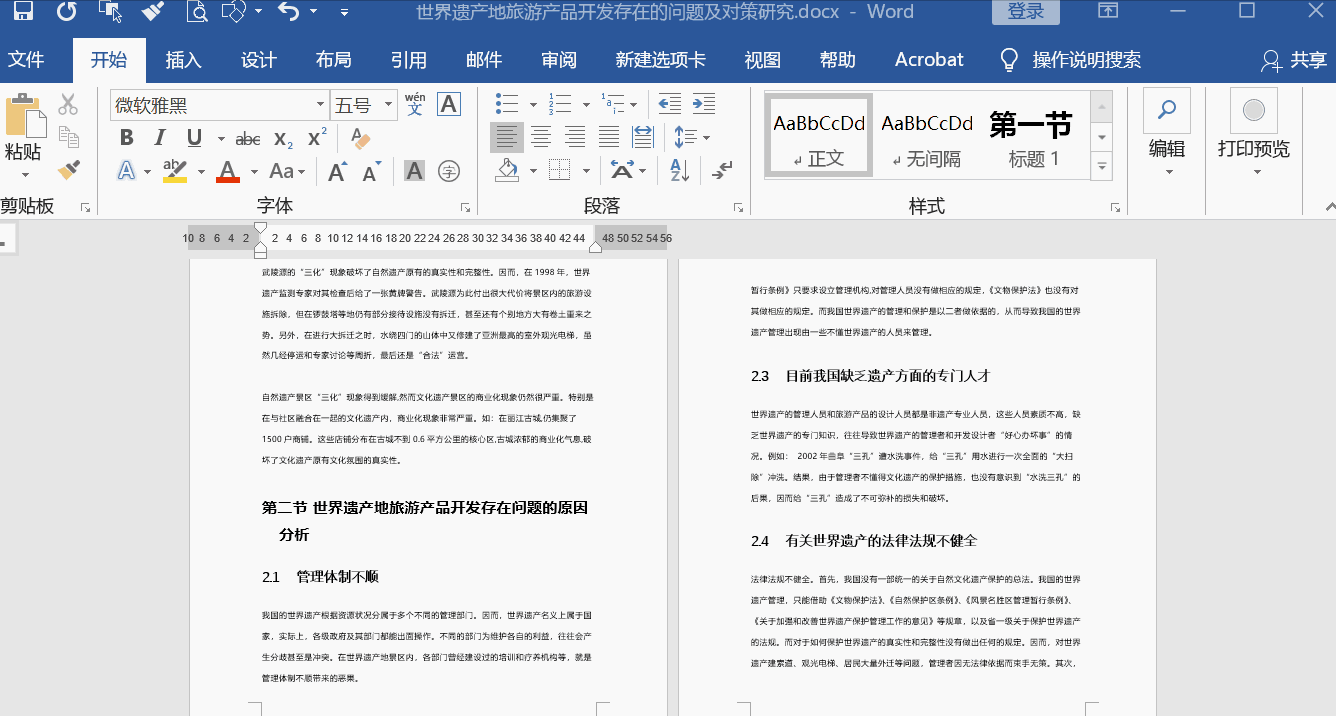Clear all formatting with eraser icon
The width and height of the screenshot is (1336, 716).
pos(360,138)
